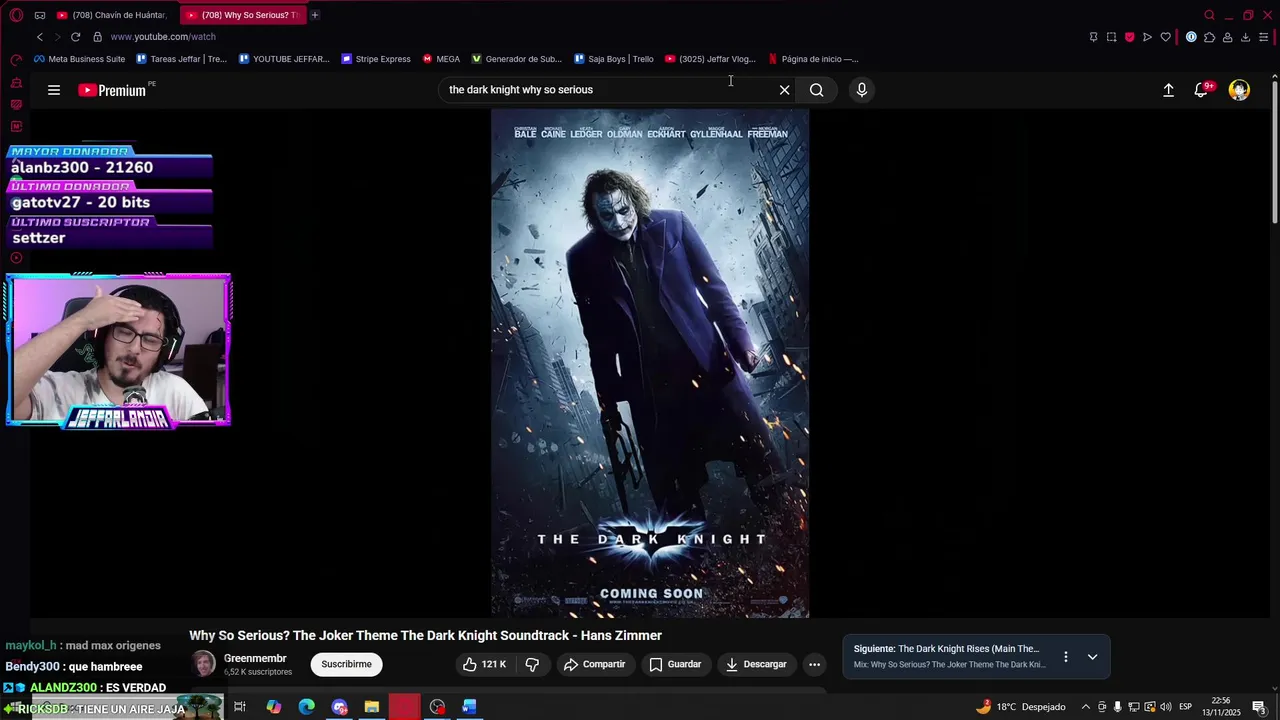Screen dimensions: 1280x720
Task: Take a snapshot with Opera toolbar
Action: [1111, 37]
